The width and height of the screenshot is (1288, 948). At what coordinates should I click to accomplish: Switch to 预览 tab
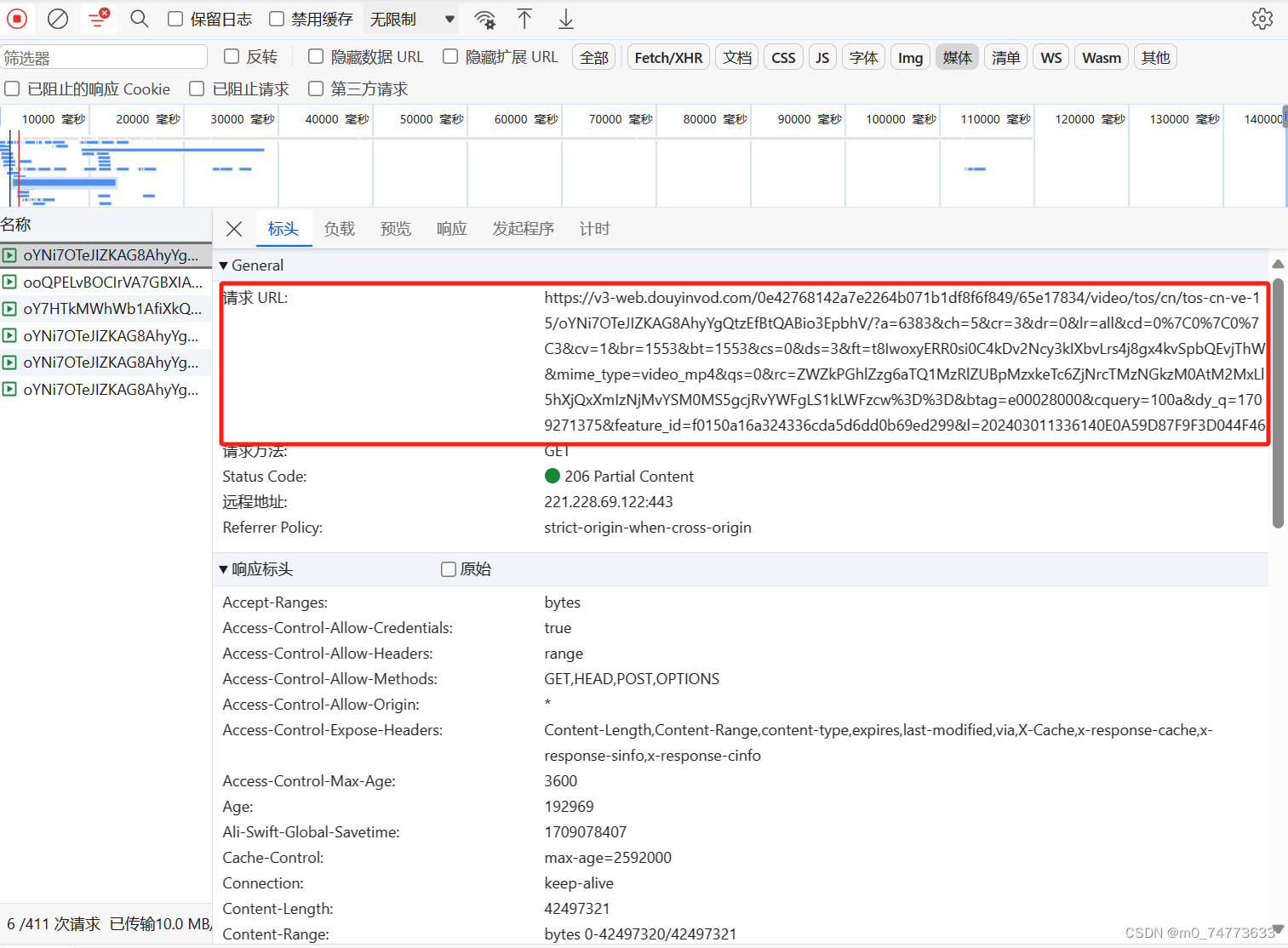[x=396, y=229]
